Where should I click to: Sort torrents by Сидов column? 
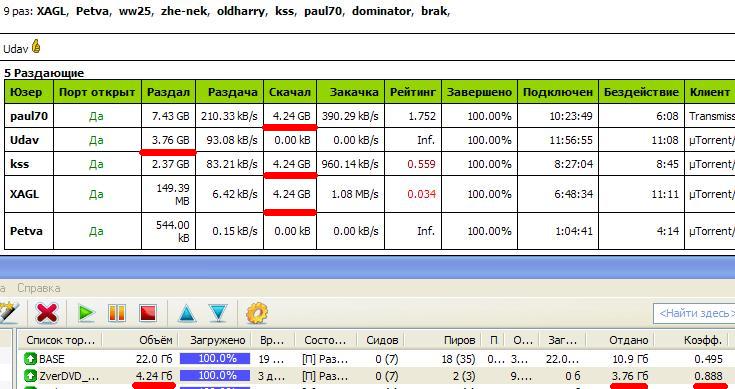point(382,340)
